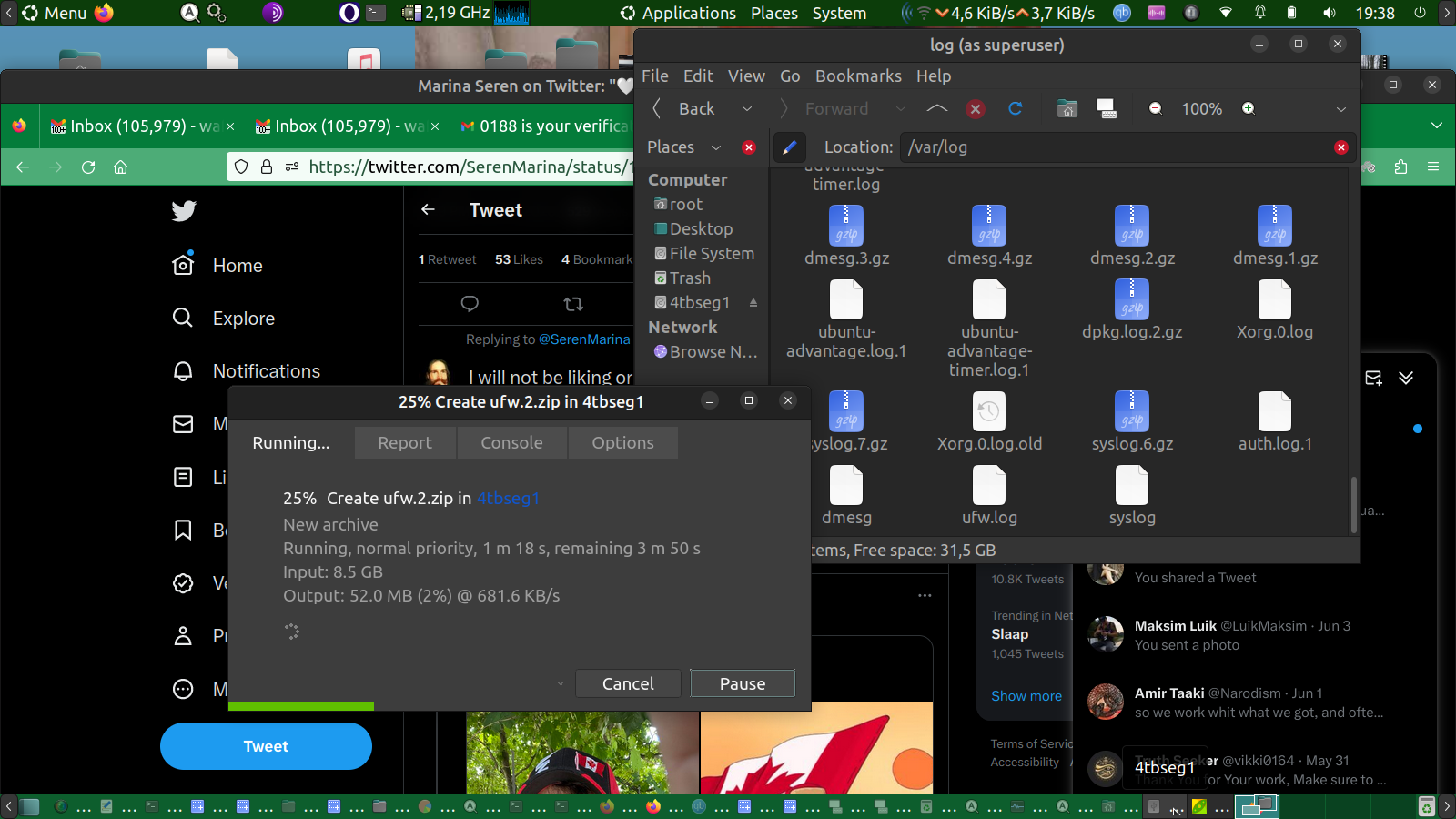Toggle the pencil location edit mode button
Image resolution: width=1456 pixels, height=819 pixels.
789,147
